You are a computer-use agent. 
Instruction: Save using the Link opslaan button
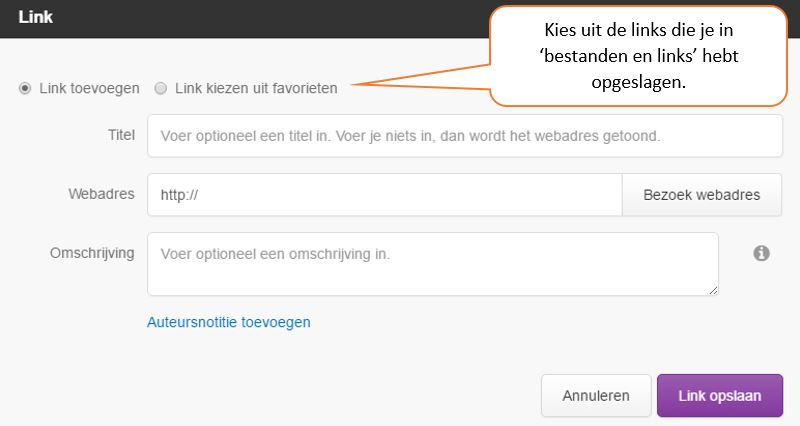coord(720,395)
